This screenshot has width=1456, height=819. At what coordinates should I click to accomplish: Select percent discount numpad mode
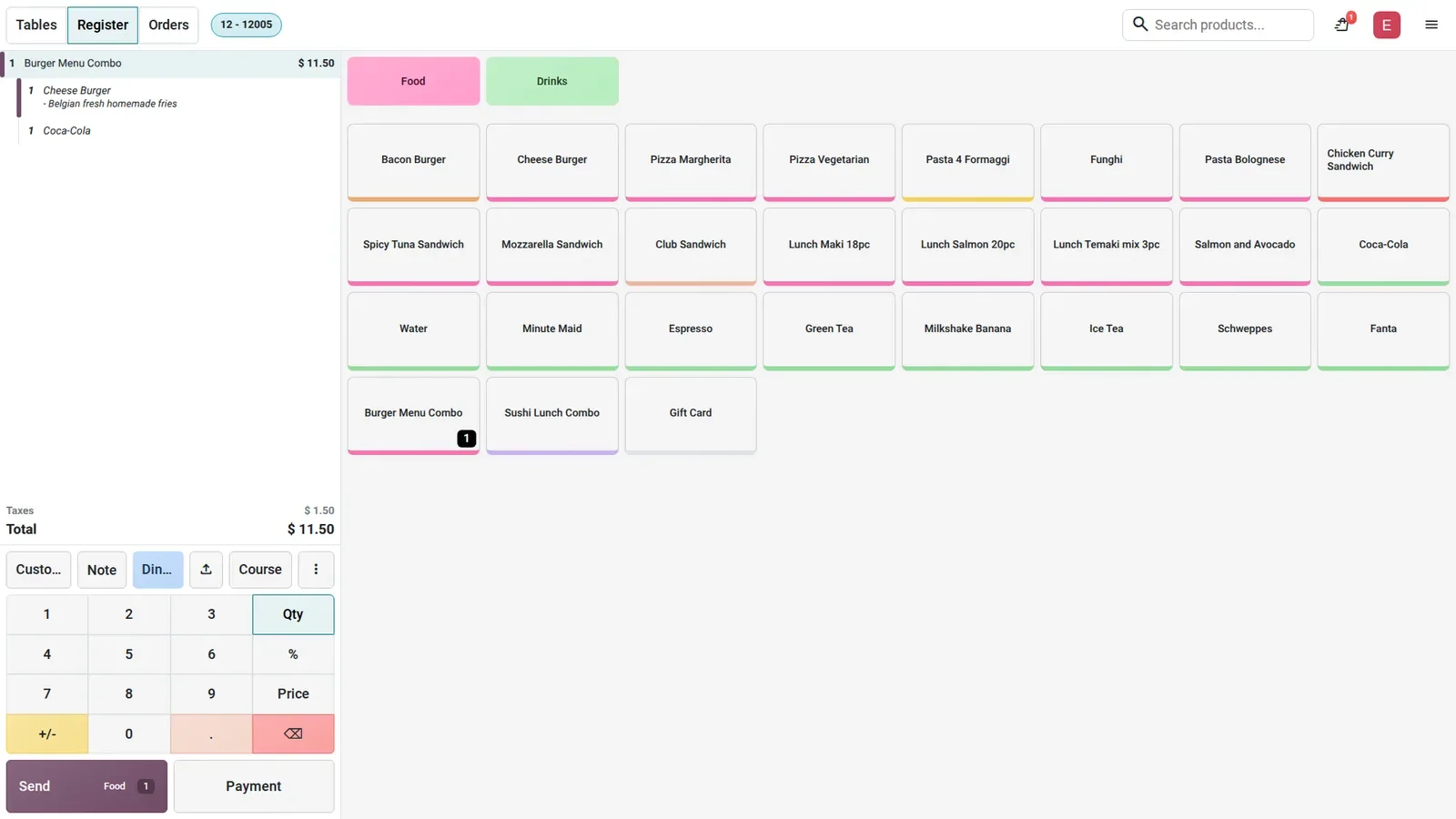click(x=293, y=654)
